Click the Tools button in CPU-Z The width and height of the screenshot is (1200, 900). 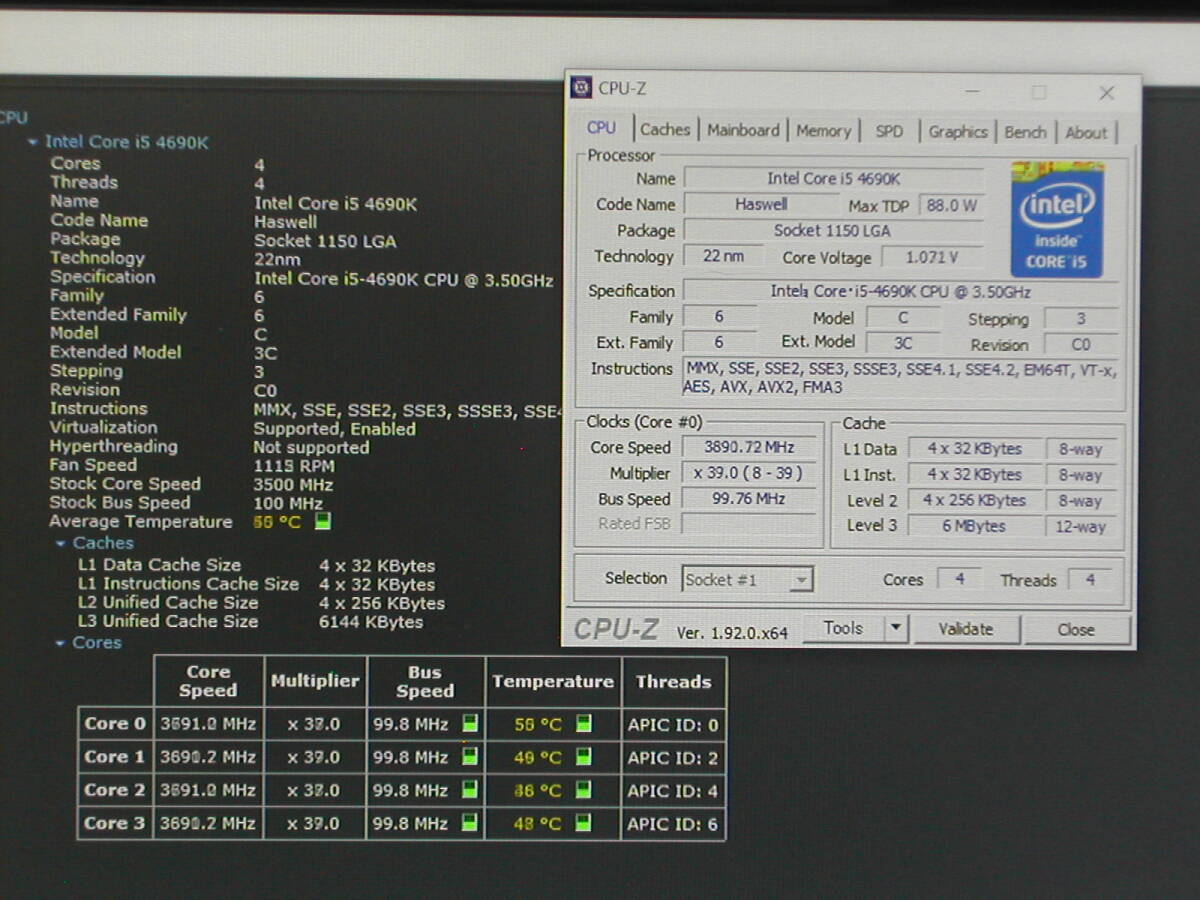tap(844, 629)
